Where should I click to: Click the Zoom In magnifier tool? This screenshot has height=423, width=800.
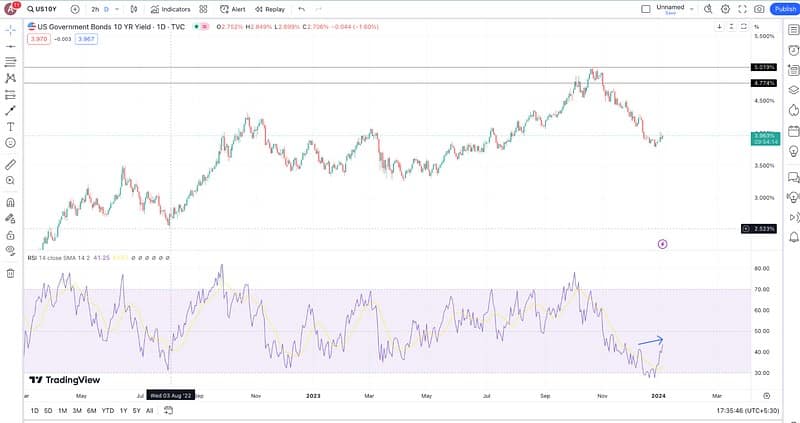10,181
